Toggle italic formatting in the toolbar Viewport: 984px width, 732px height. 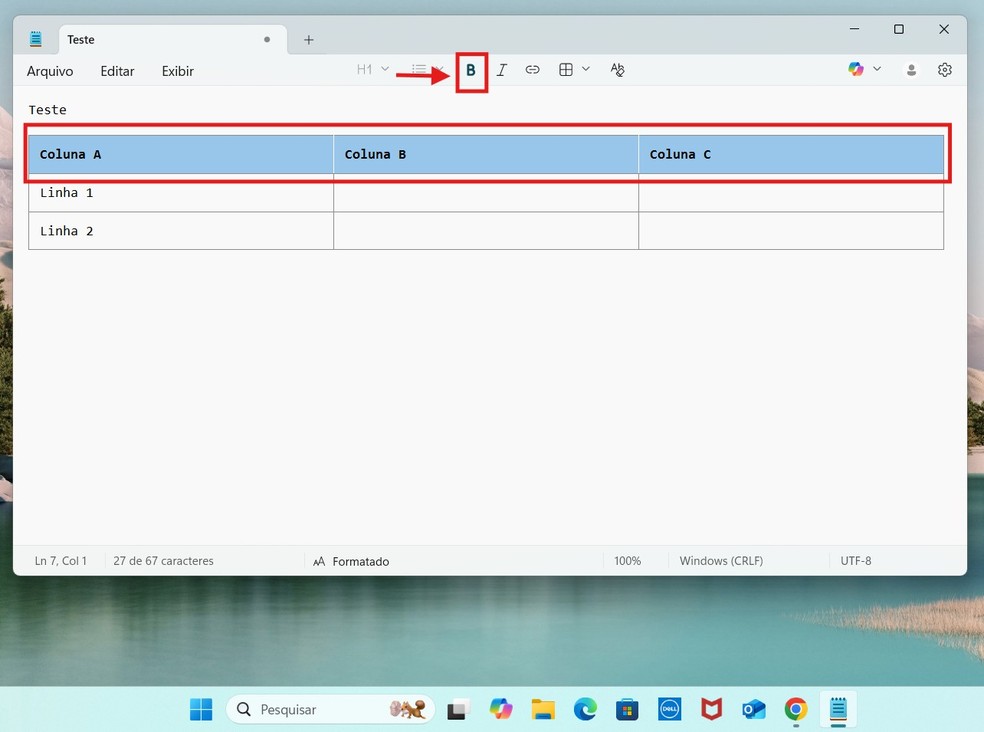click(x=501, y=70)
